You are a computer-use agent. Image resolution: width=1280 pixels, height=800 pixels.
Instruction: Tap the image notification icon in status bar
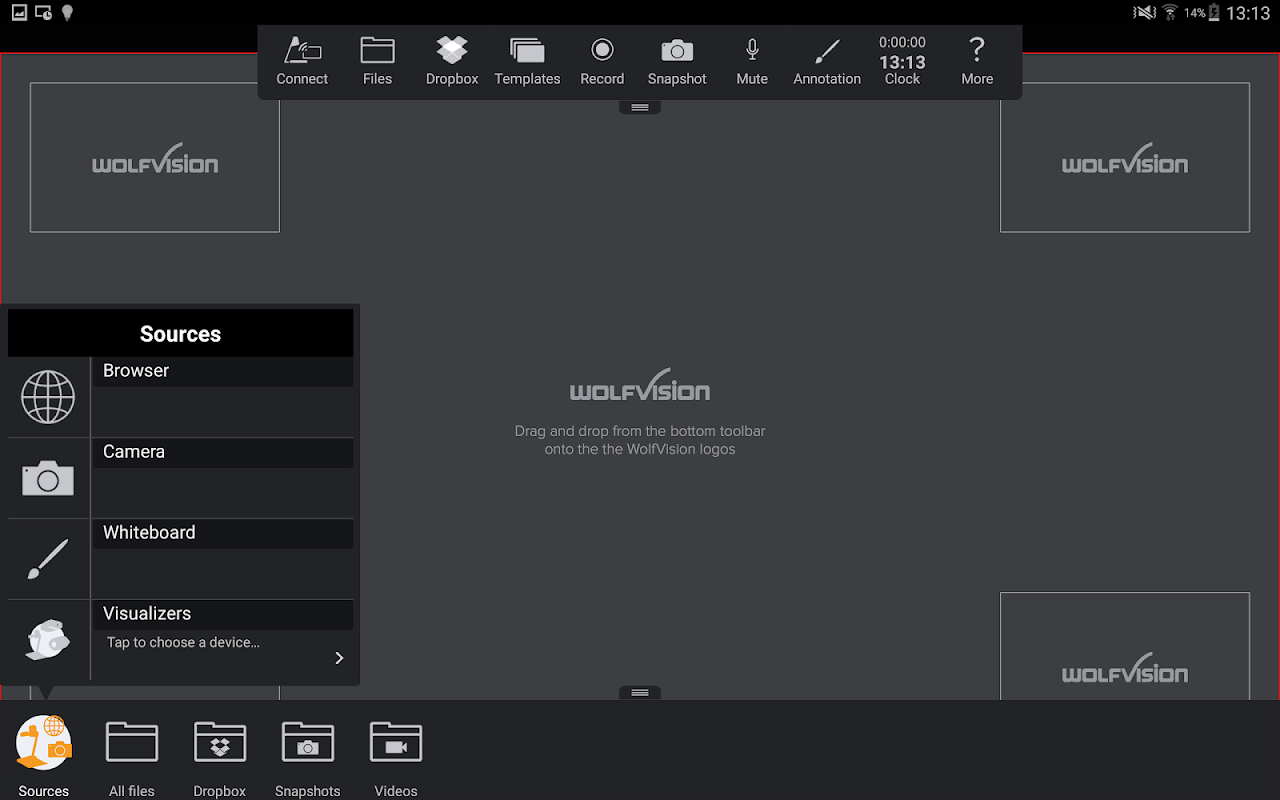tap(19, 13)
